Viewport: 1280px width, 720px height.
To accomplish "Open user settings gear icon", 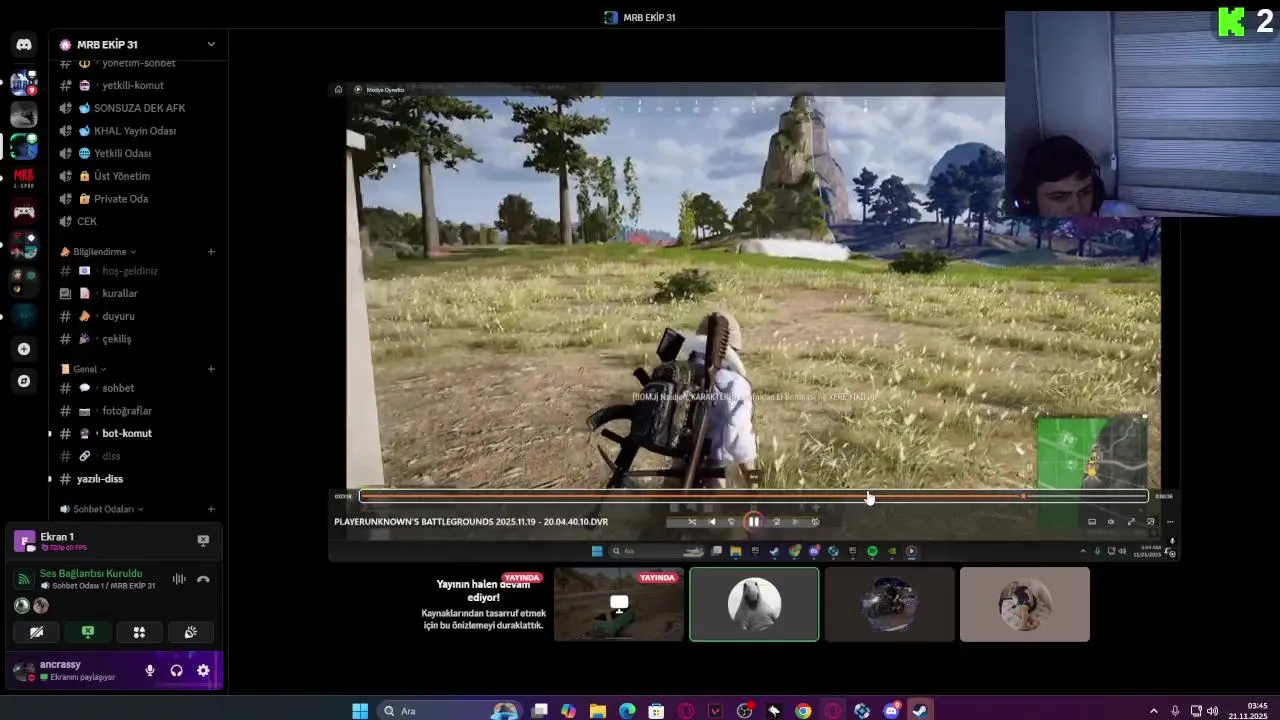I will [x=203, y=671].
